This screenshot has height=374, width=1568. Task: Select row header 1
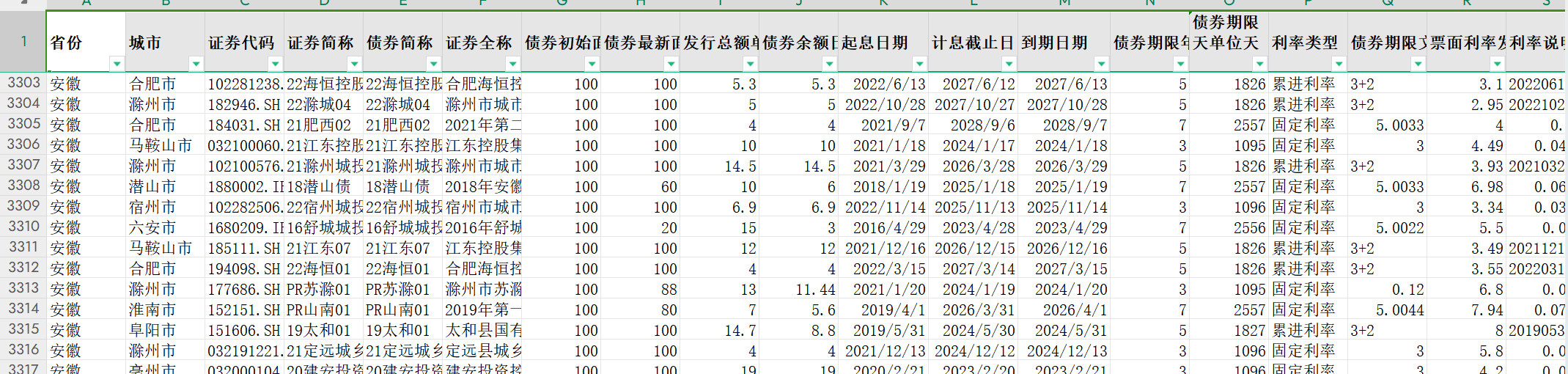[23, 42]
